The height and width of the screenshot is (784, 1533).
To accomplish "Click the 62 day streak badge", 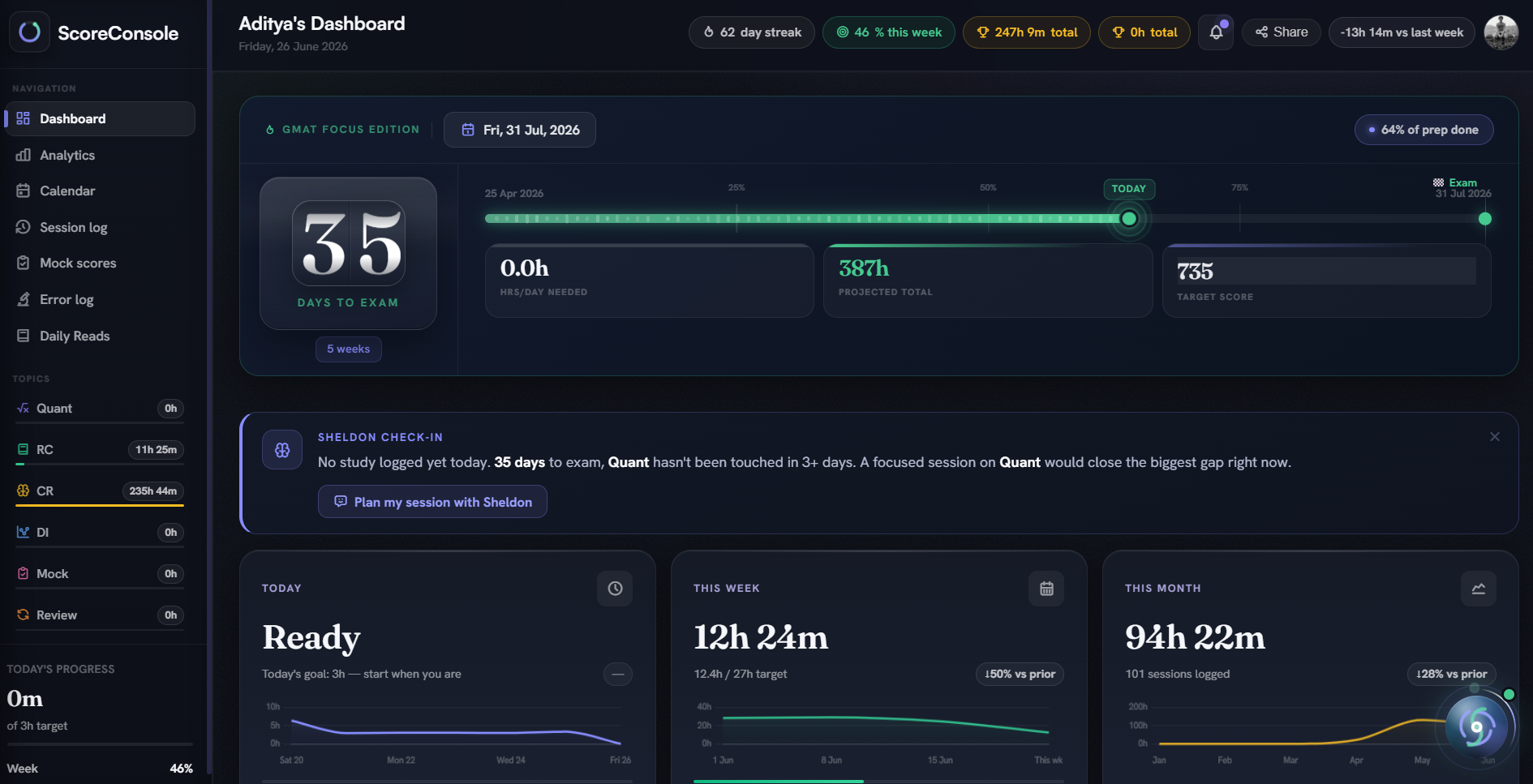I will (752, 32).
